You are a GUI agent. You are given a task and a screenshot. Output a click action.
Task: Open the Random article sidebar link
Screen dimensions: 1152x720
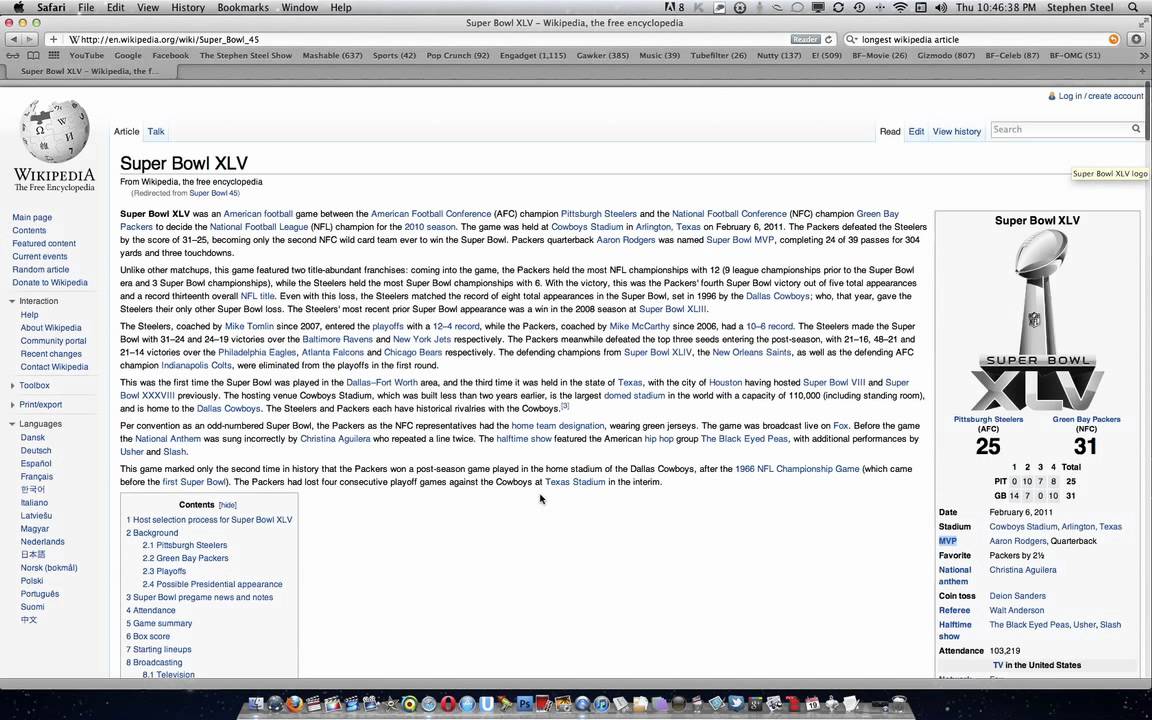click(40, 270)
